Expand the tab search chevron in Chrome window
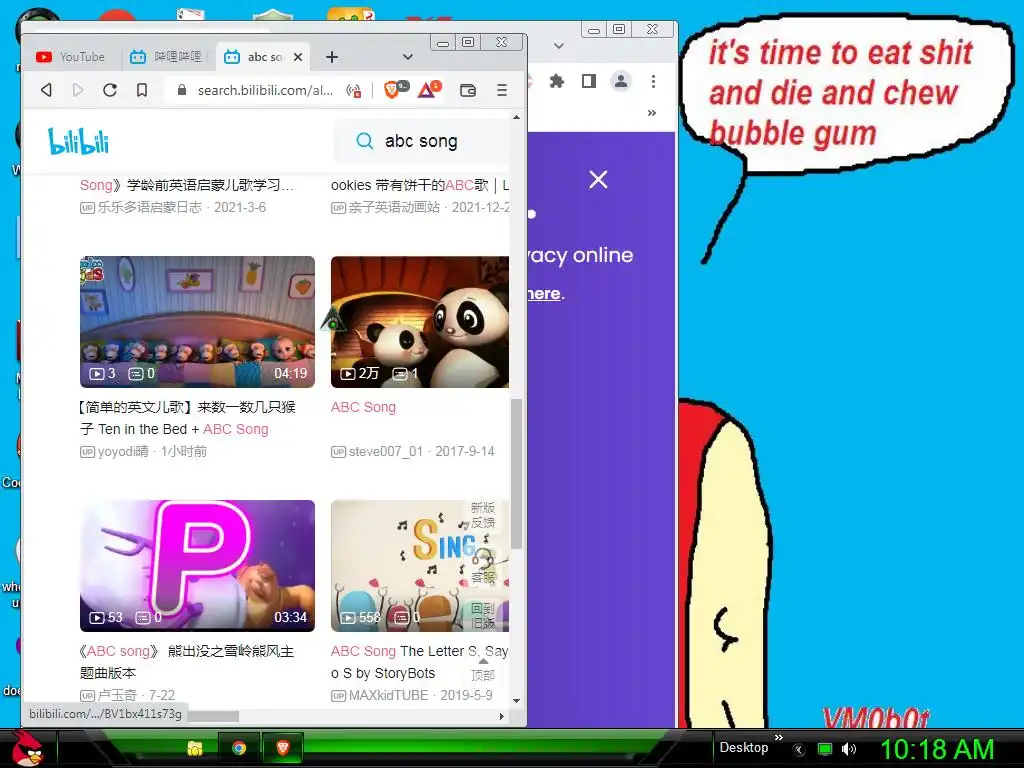Image resolution: width=1024 pixels, height=768 pixels. (558, 46)
